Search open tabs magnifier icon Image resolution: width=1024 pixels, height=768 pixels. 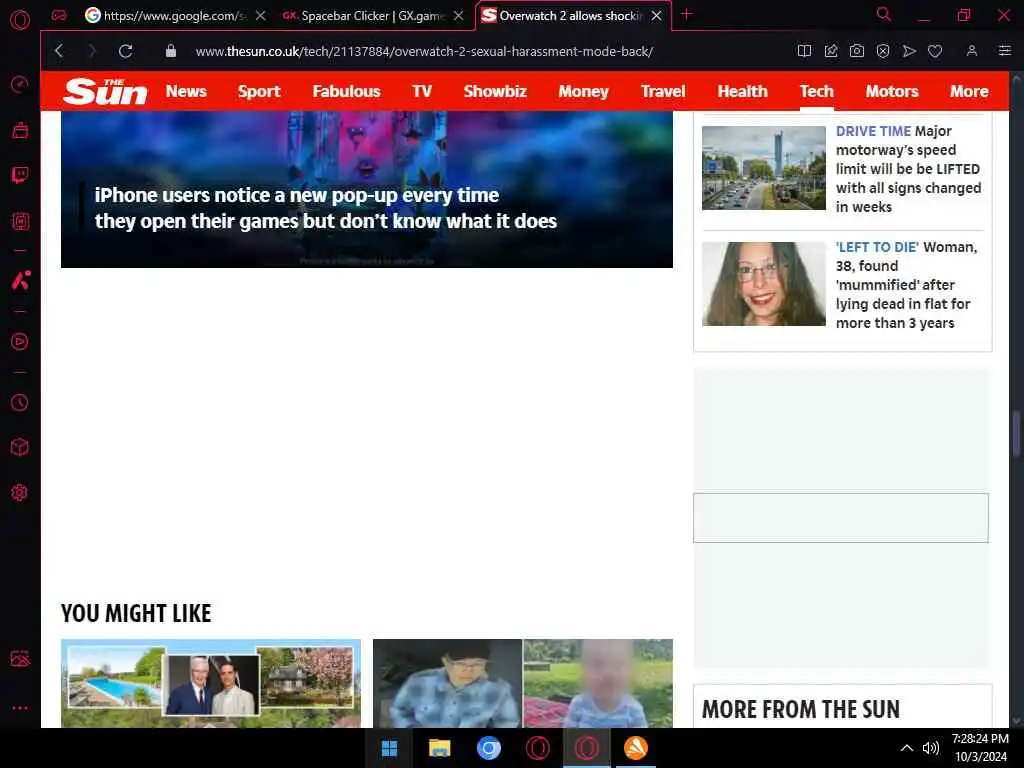[884, 14]
